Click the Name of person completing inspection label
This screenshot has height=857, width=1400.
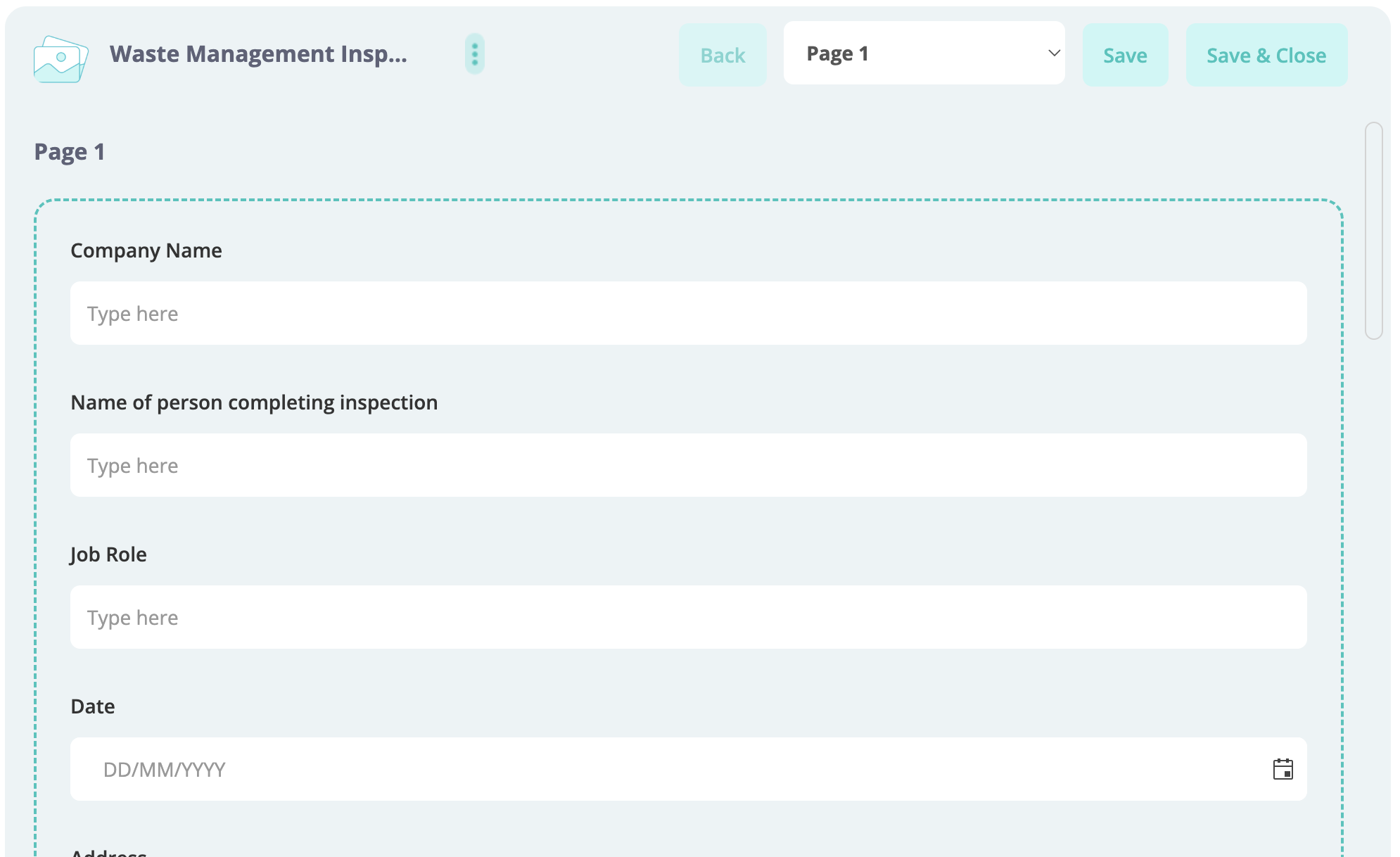coord(254,403)
